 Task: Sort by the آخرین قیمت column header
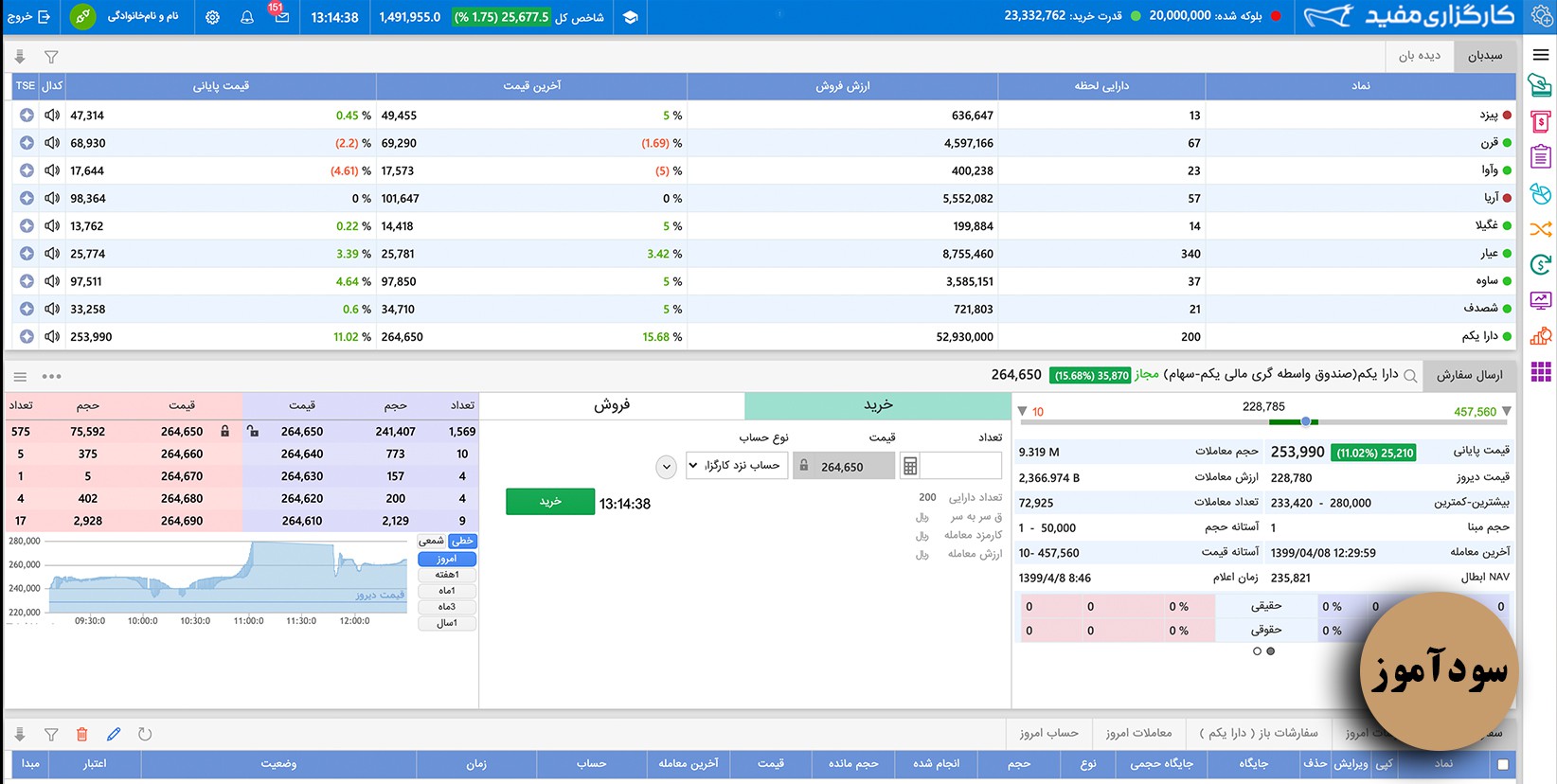coord(532,86)
